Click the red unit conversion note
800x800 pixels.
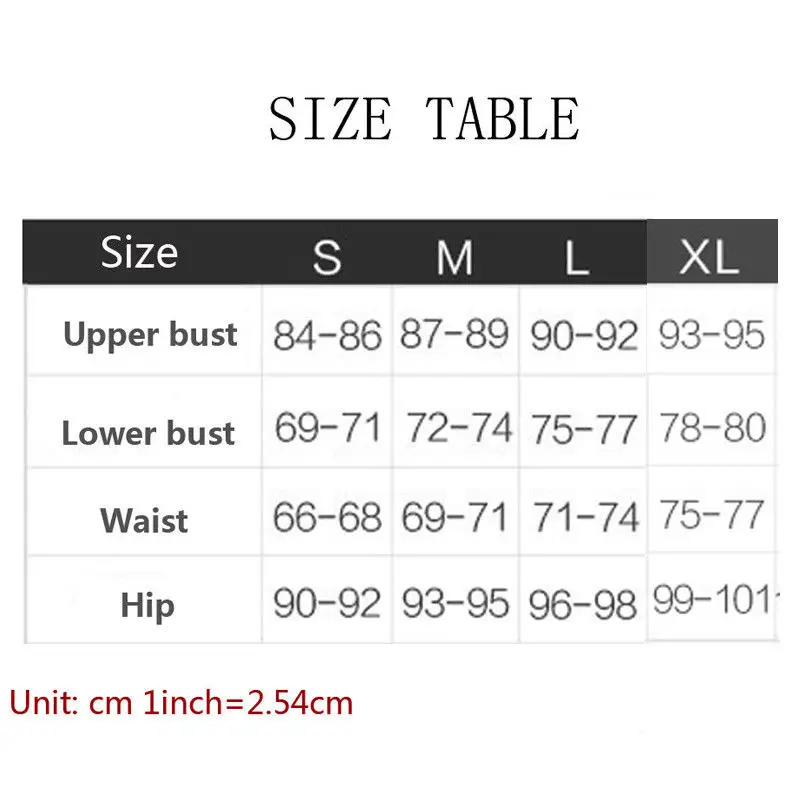(181, 703)
